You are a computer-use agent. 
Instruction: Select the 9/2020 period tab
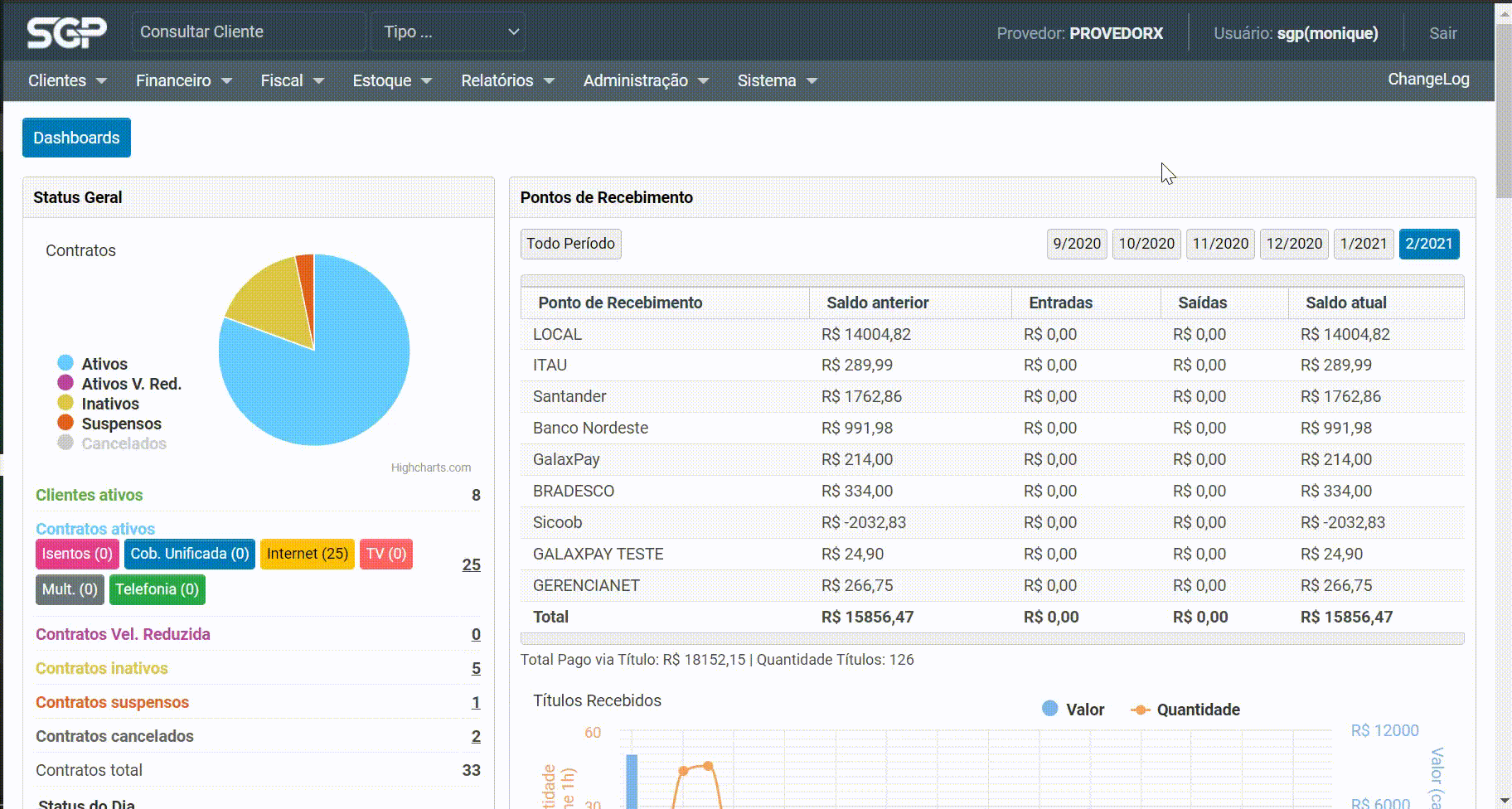[x=1077, y=244]
